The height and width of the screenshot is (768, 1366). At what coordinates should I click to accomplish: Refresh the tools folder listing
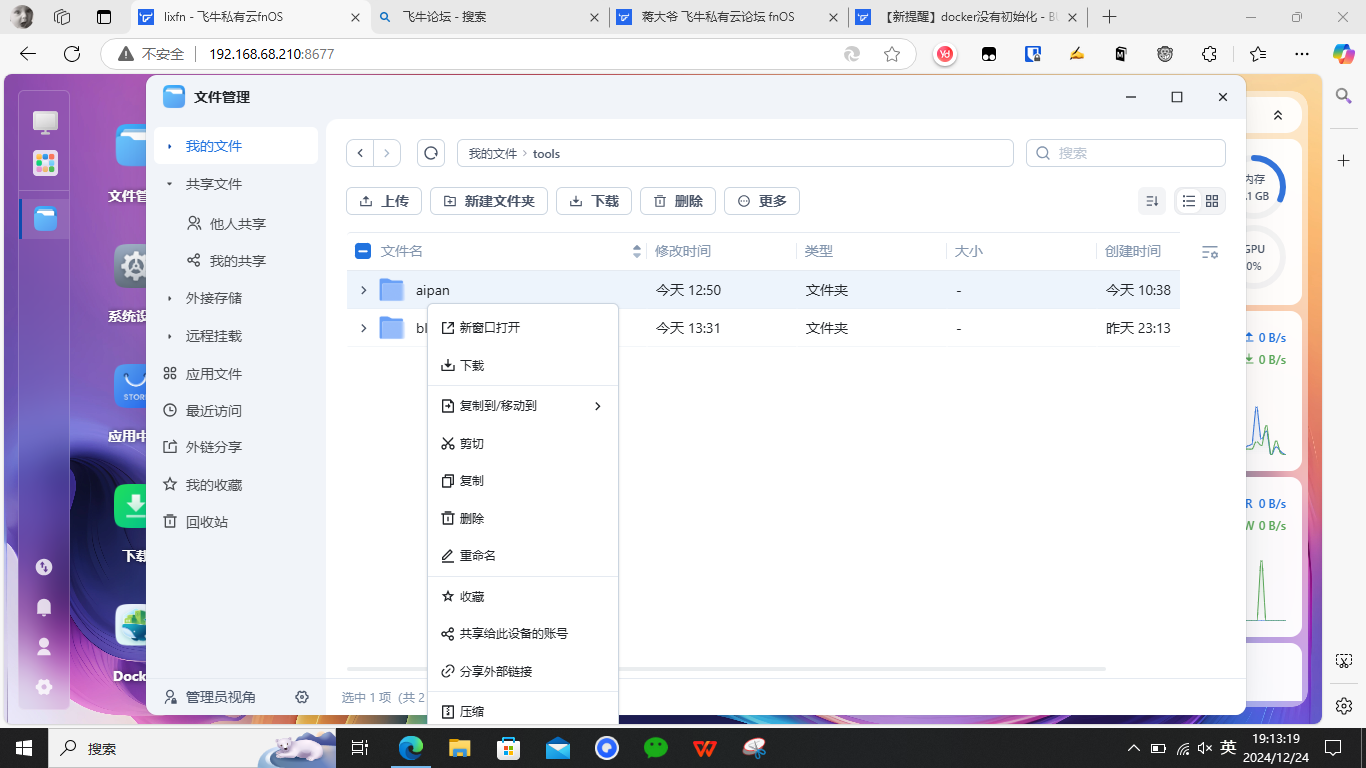point(431,153)
